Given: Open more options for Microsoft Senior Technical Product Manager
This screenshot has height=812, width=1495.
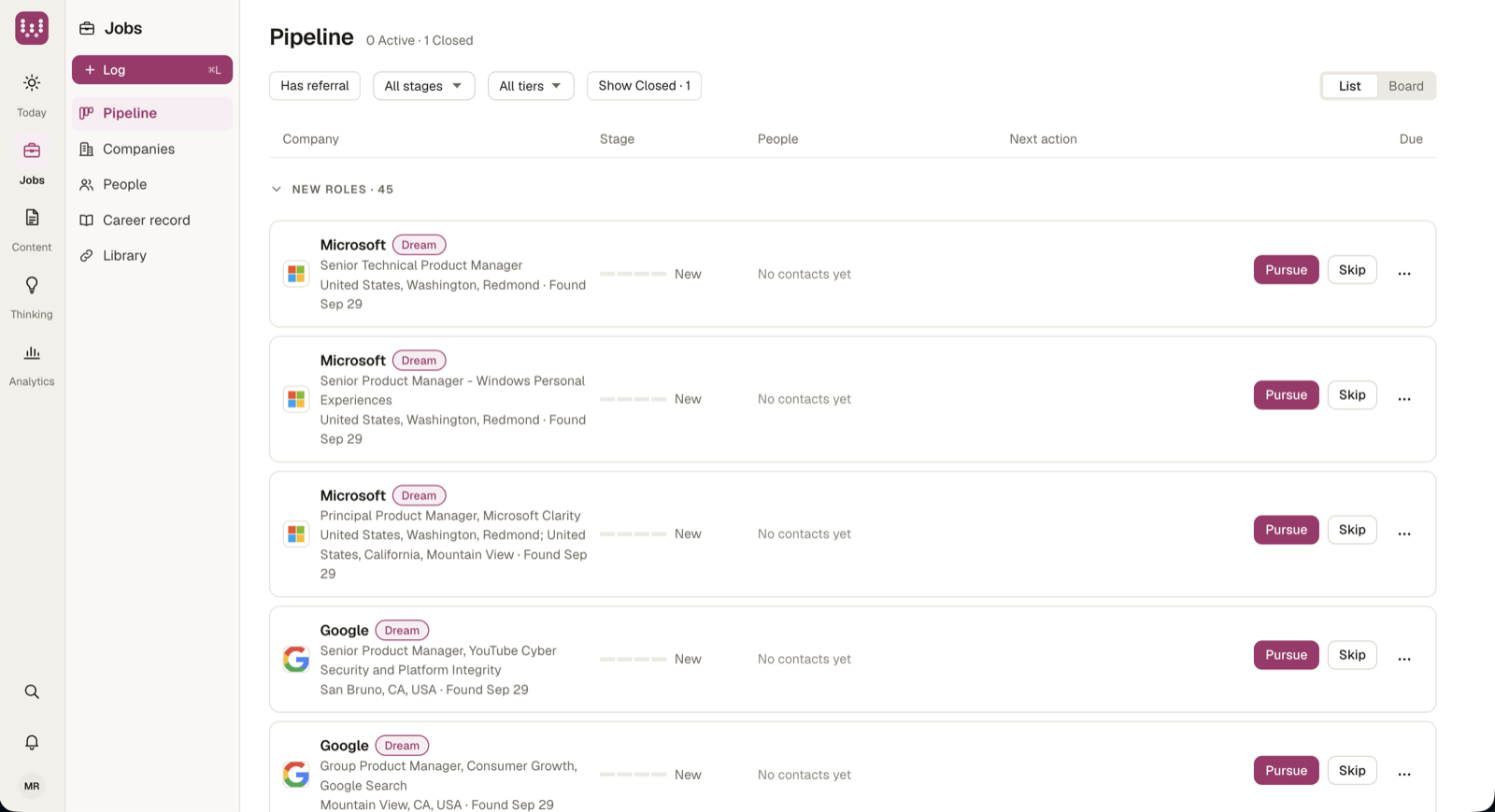Looking at the screenshot, I should pyautogui.click(x=1404, y=274).
